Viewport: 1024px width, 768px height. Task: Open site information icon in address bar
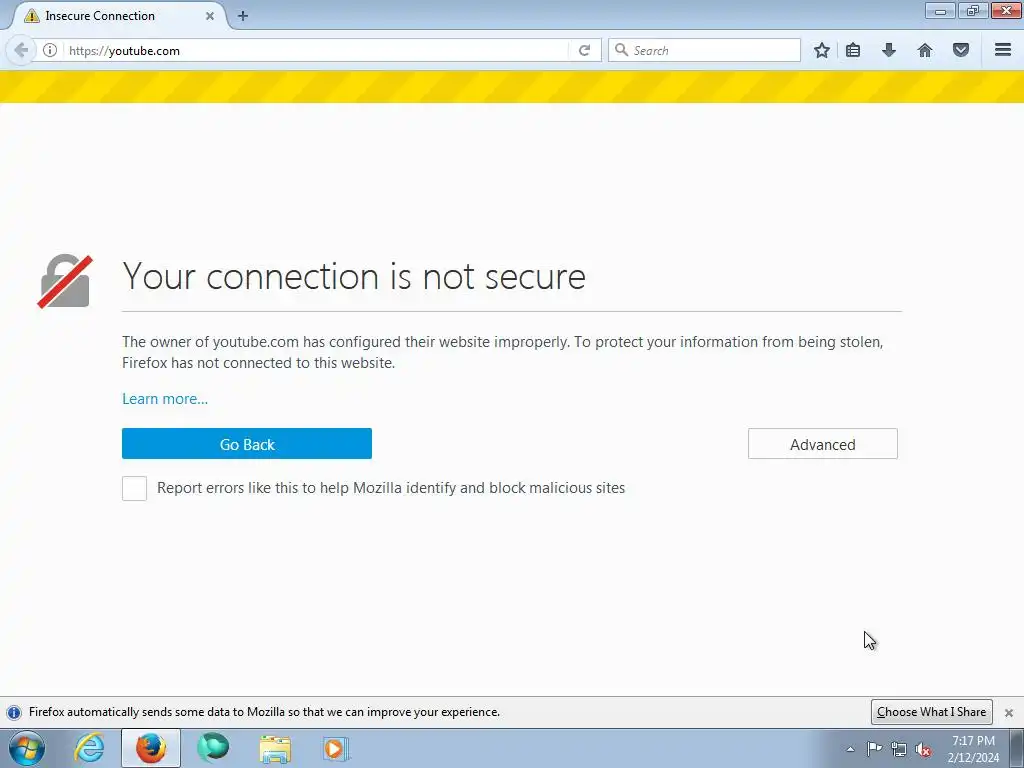click(x=50, y=50)
